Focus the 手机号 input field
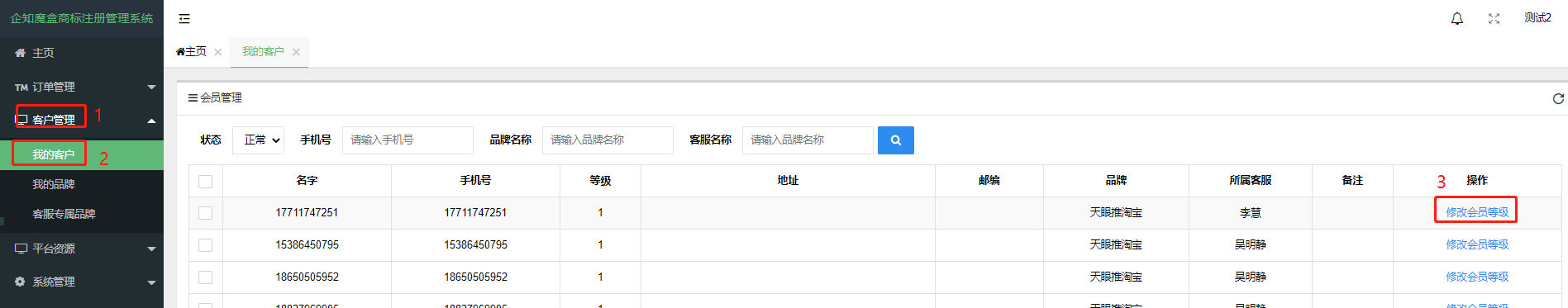Viewport: 1568px width, 308px height. tap(407, 140)
